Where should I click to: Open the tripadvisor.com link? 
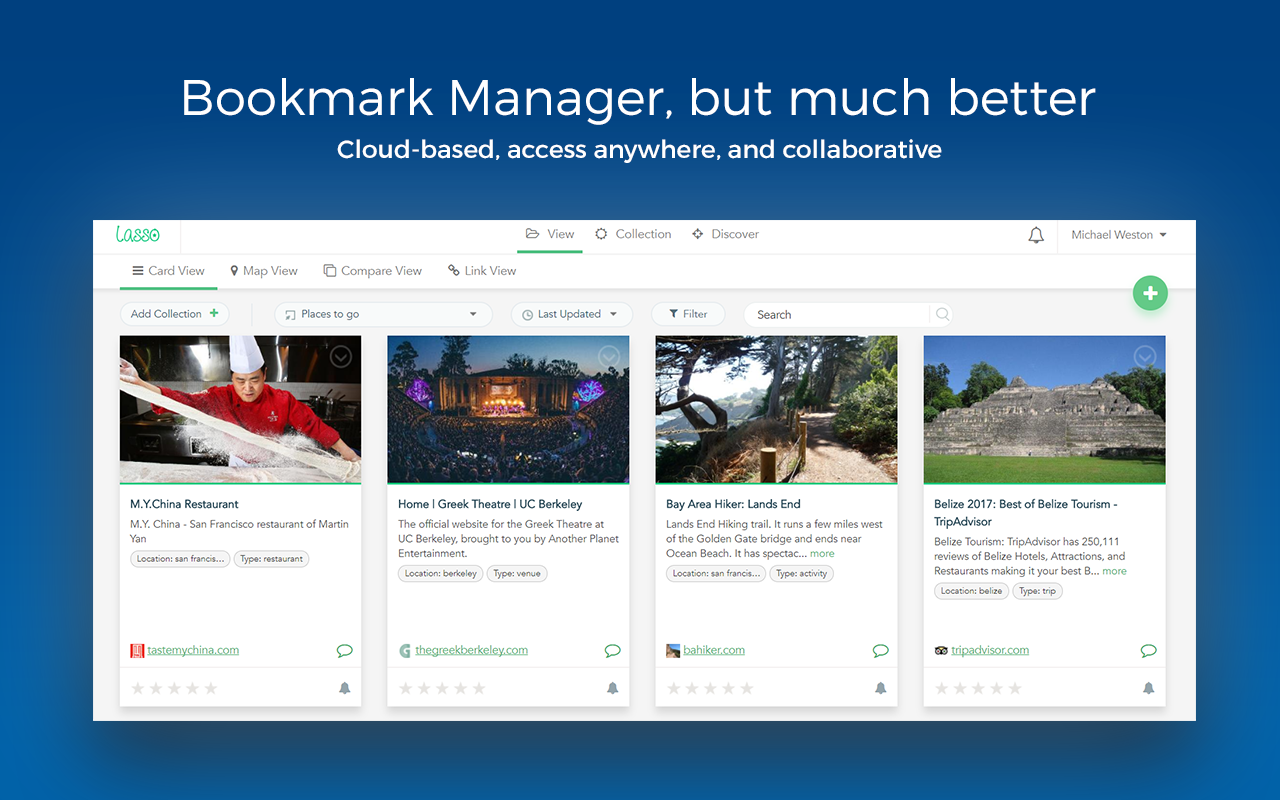click(x=990, y=650)
